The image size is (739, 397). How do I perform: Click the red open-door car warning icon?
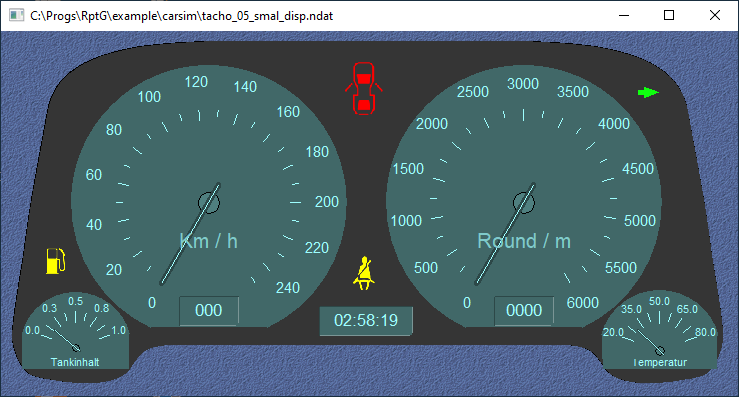pos(363,88)
